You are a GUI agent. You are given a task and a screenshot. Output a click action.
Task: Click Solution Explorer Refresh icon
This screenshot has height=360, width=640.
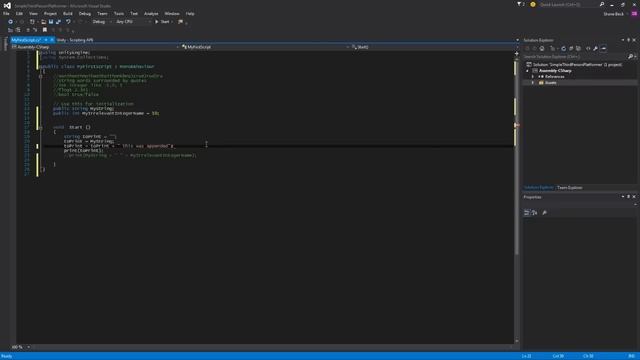pyautogui.click(x=564, y=48)
